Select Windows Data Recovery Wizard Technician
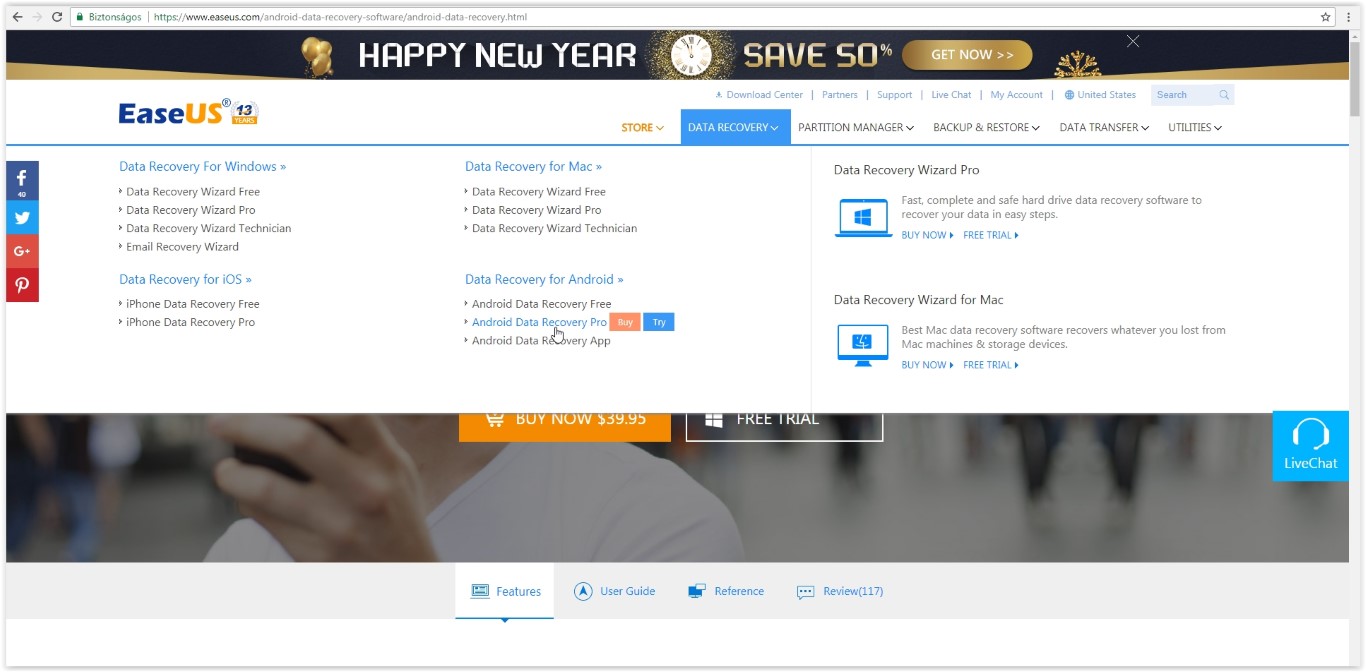This screenshot has height=672, width=1366. click(x=209, y=228)
